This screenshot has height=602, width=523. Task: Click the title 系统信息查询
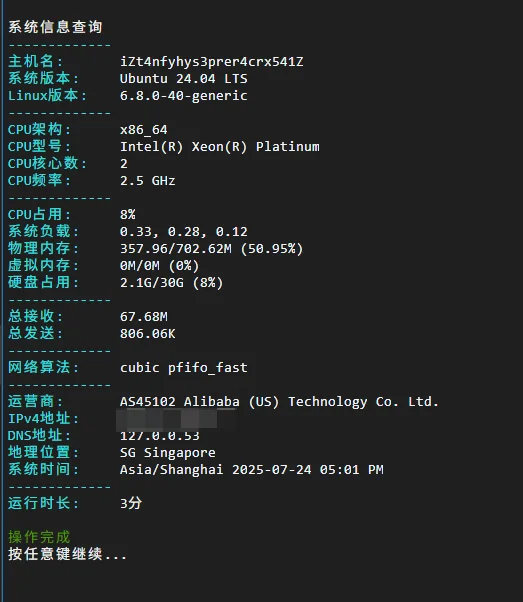pos(55,27)
